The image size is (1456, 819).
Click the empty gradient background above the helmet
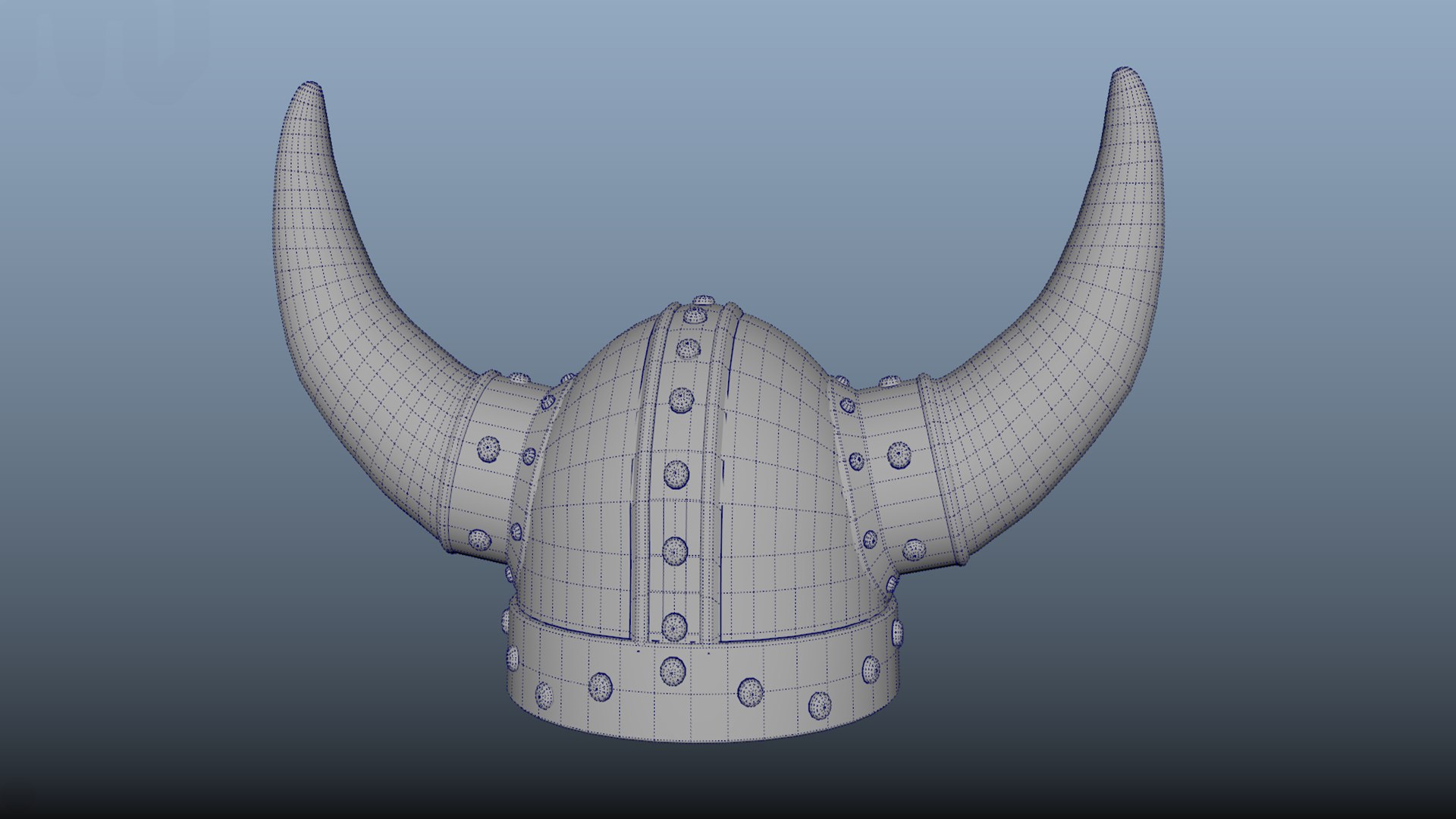coord(705,152)
